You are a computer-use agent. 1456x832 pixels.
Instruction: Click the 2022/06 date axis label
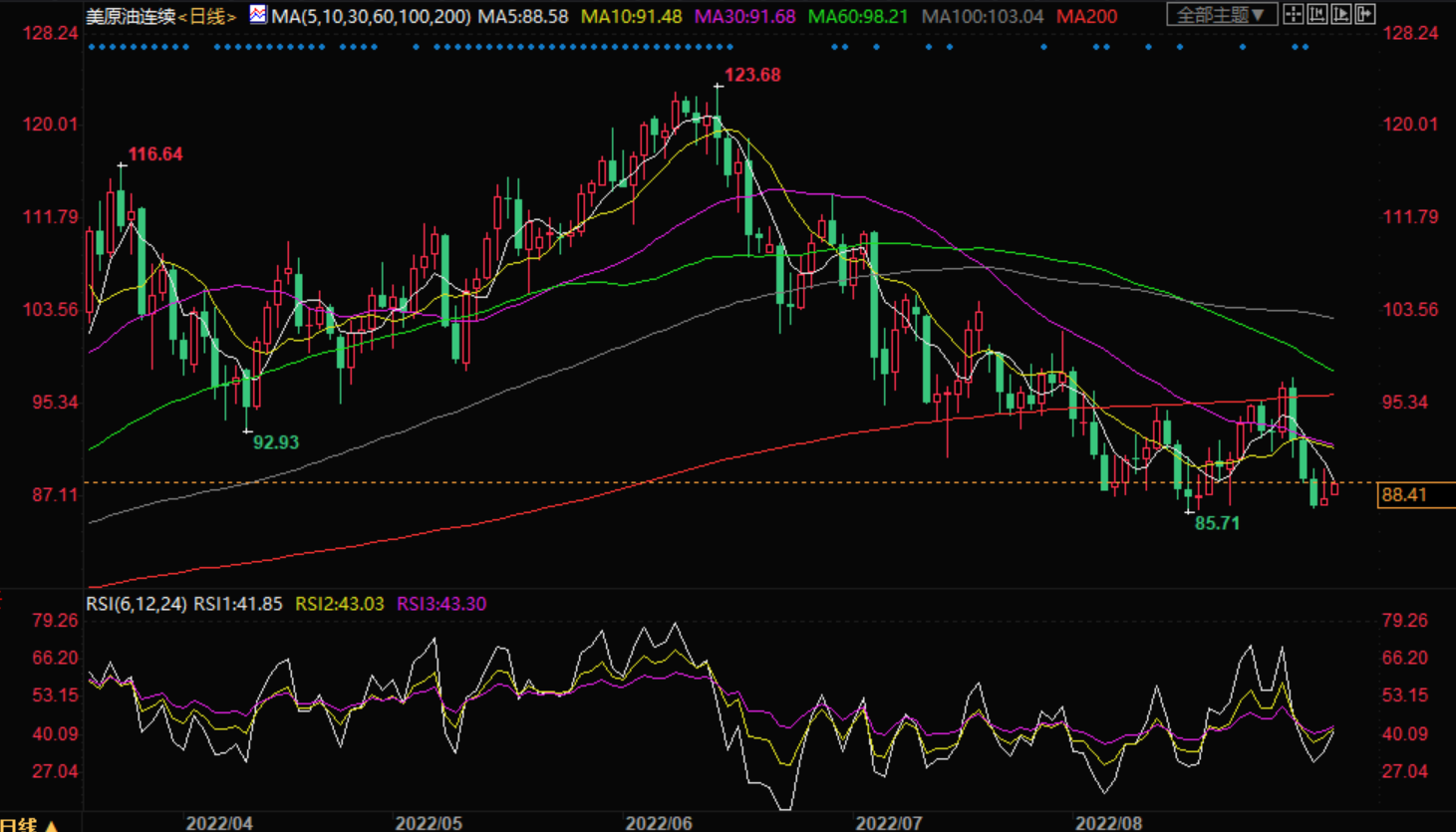coord(659,823)
